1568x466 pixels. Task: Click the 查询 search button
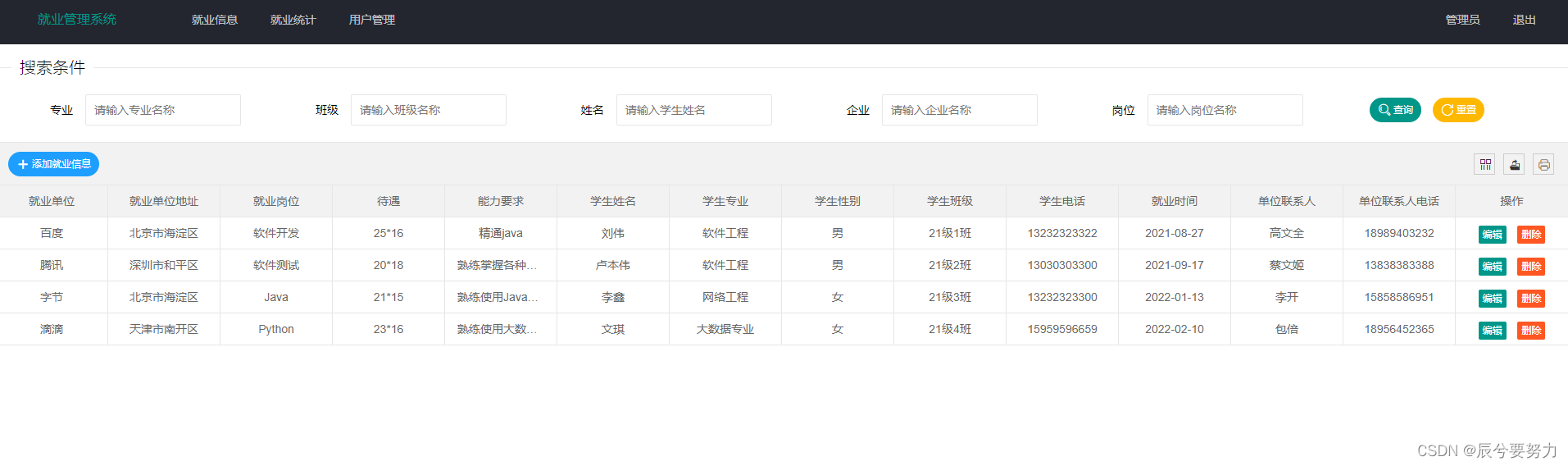click(1395, 110)
